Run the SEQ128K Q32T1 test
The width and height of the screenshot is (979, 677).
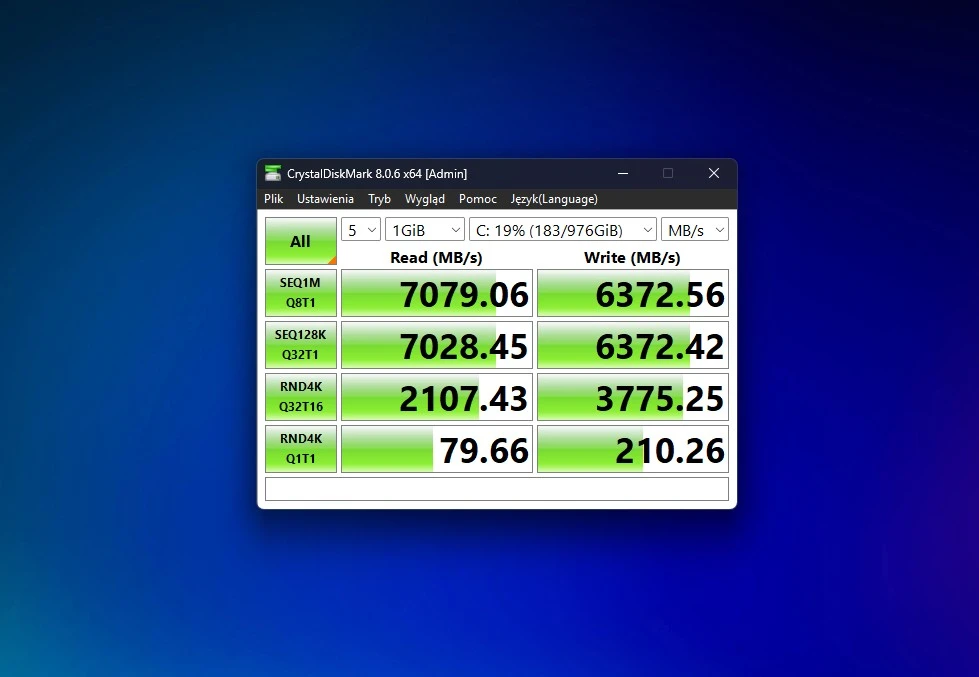point(300,344)
